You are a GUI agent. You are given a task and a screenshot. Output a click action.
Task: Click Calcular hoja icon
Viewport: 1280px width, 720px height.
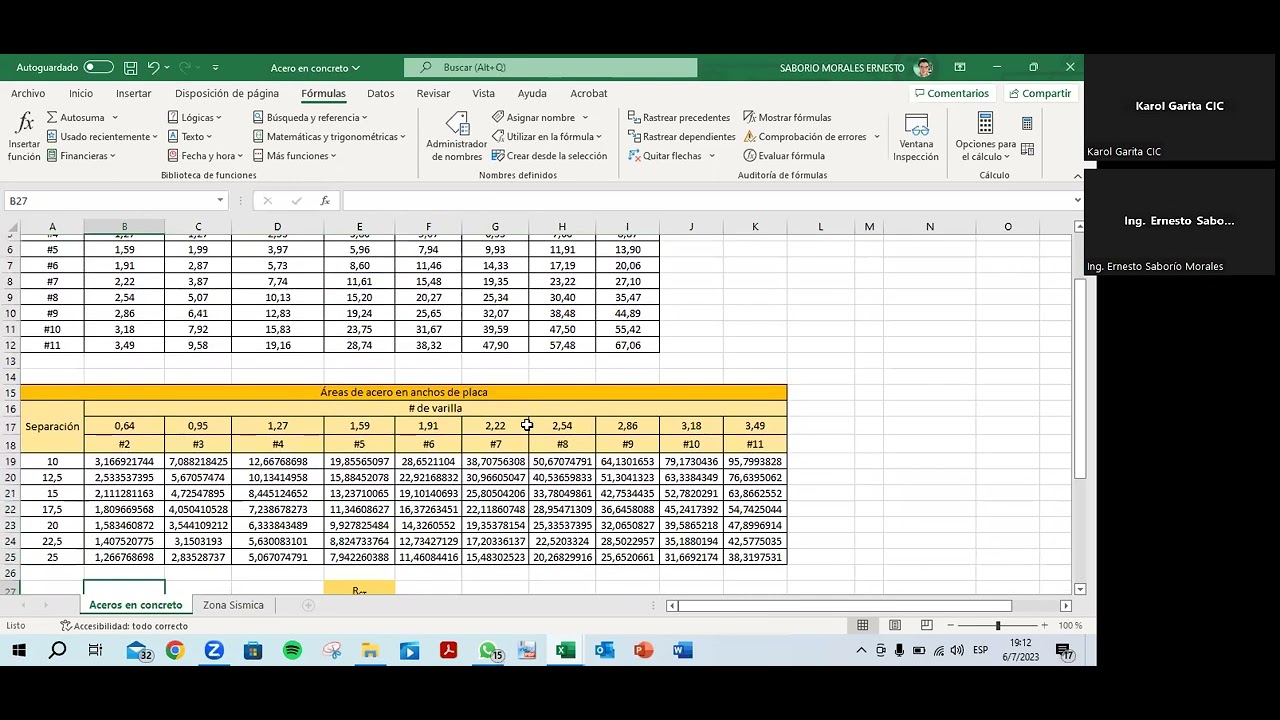pyautogui.click(x=1027, y=149)
